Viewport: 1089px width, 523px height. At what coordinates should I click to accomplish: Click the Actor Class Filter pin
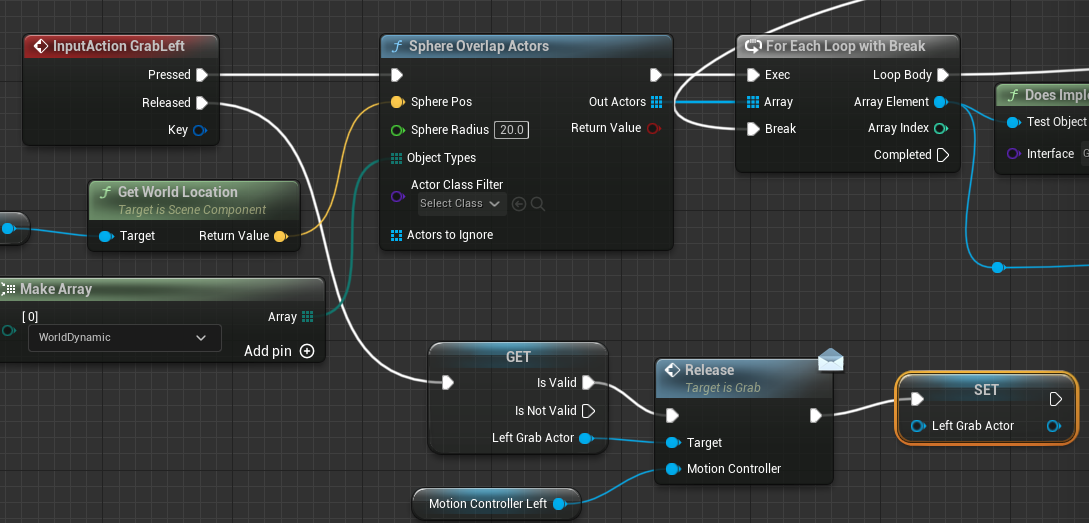point(397,197)
